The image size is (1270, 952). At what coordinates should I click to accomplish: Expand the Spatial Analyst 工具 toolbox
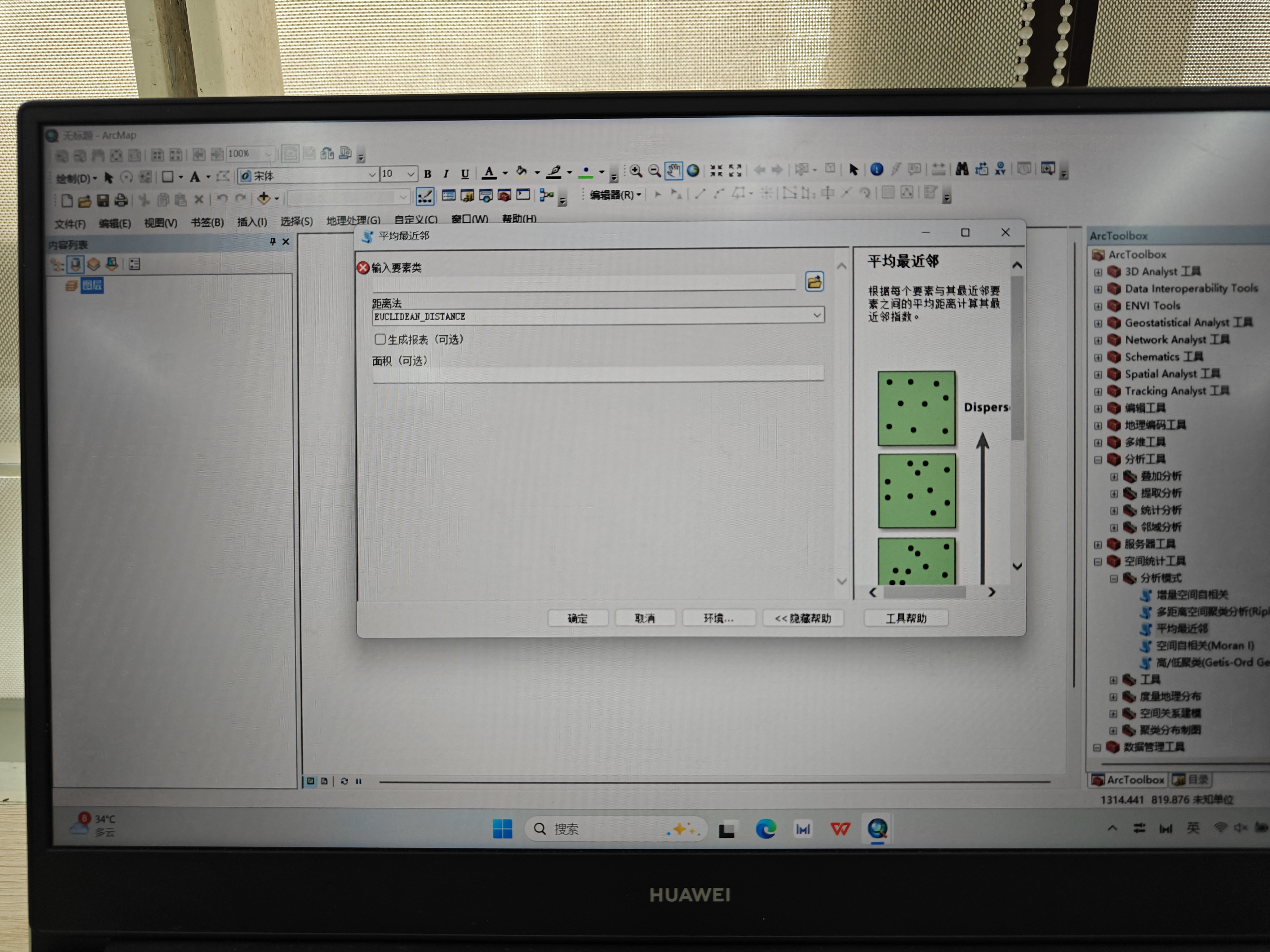1098,375
